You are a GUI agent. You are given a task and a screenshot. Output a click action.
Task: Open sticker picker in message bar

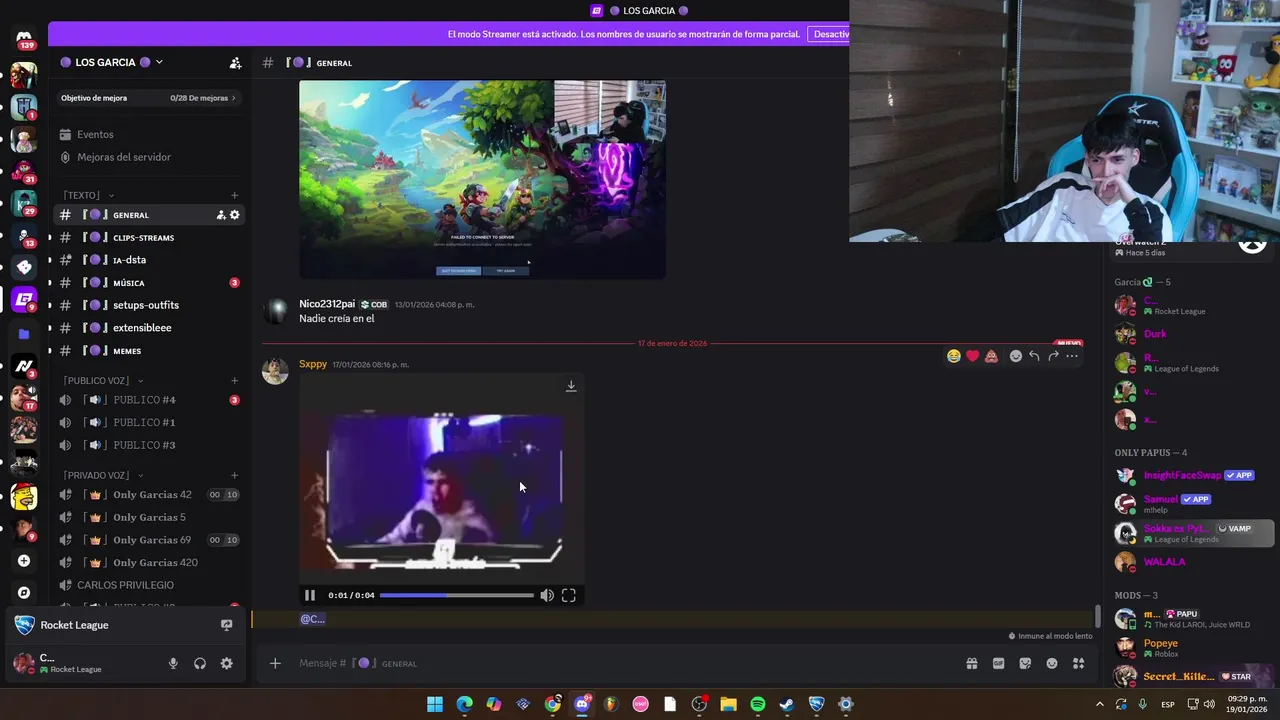coord(1025,663)
